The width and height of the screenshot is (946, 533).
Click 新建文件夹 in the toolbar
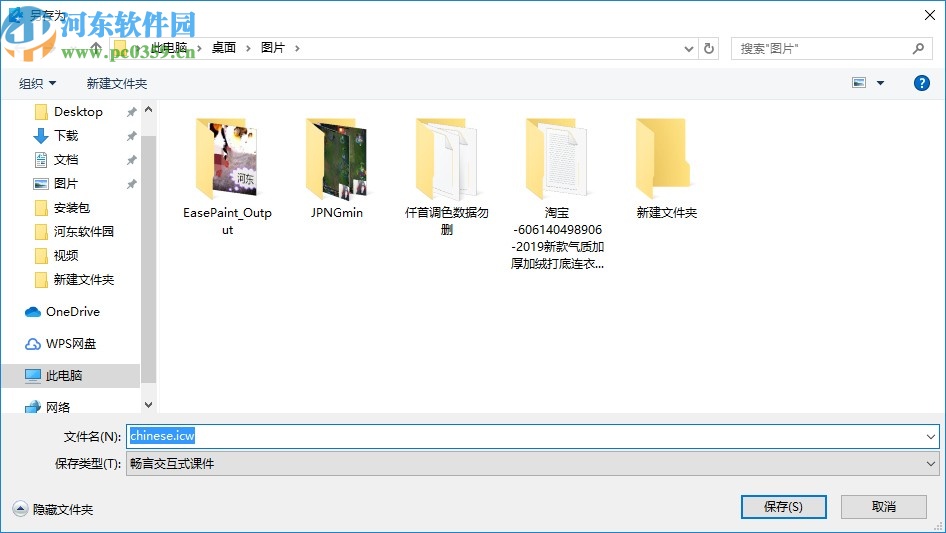click(x=116, y=83)
